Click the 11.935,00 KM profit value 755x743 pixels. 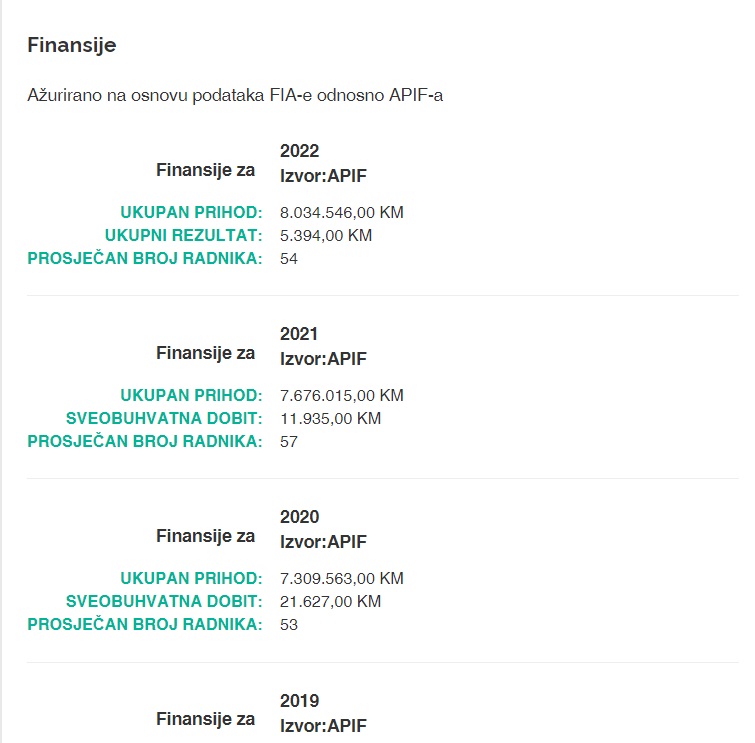pyautogui.click(x=331, y=418)
